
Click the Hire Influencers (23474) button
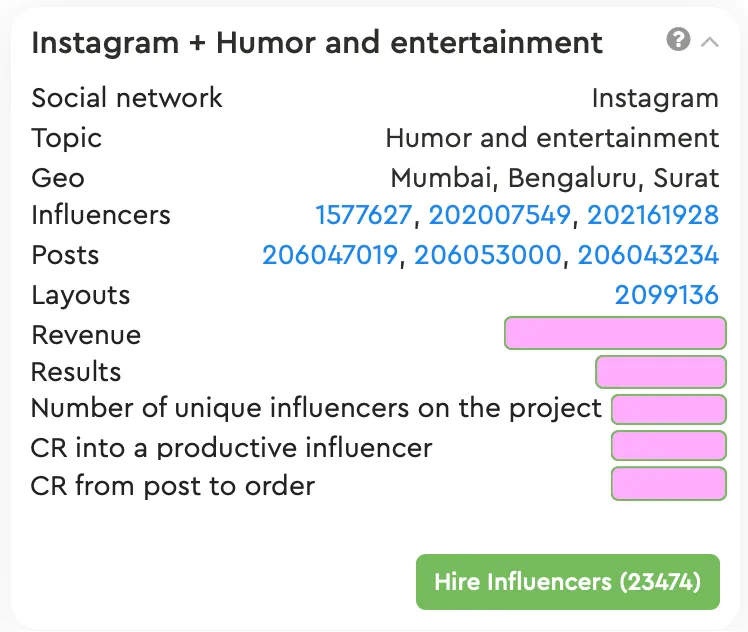tap(567, 582)
